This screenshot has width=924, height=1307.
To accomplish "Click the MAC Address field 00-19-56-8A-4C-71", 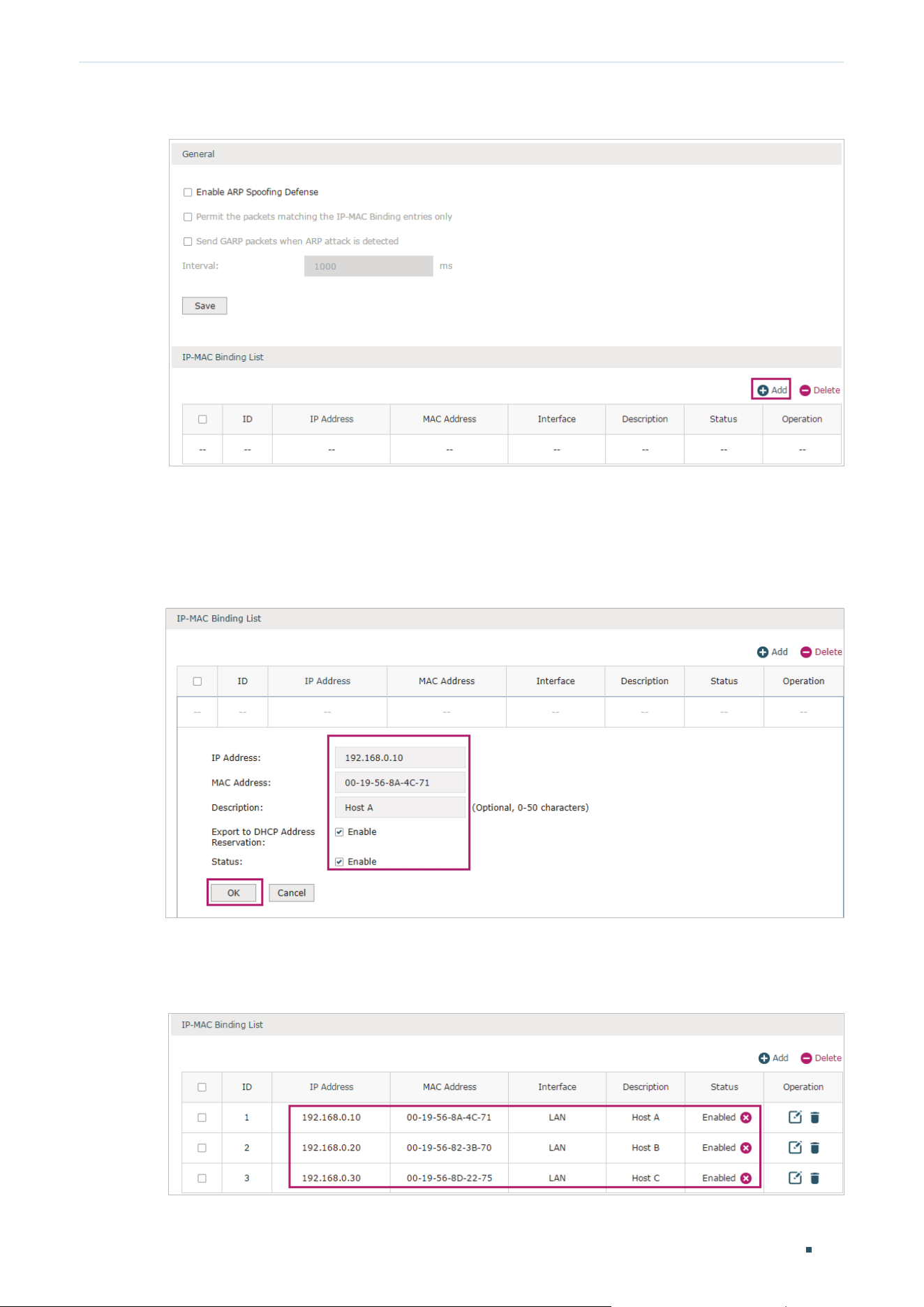I will [x=400, y=782].
